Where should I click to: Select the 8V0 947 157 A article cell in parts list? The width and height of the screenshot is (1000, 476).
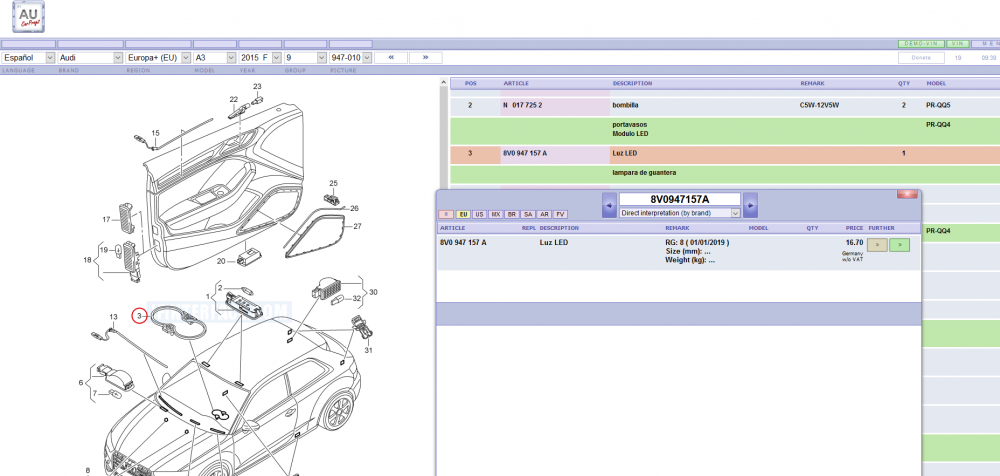[555, 153]
